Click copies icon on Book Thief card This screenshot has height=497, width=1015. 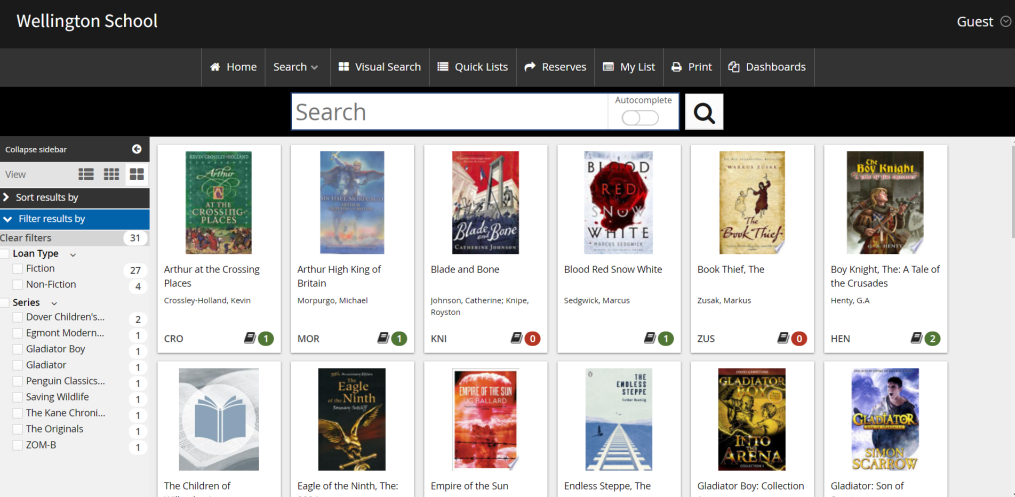tap(783, 339)
